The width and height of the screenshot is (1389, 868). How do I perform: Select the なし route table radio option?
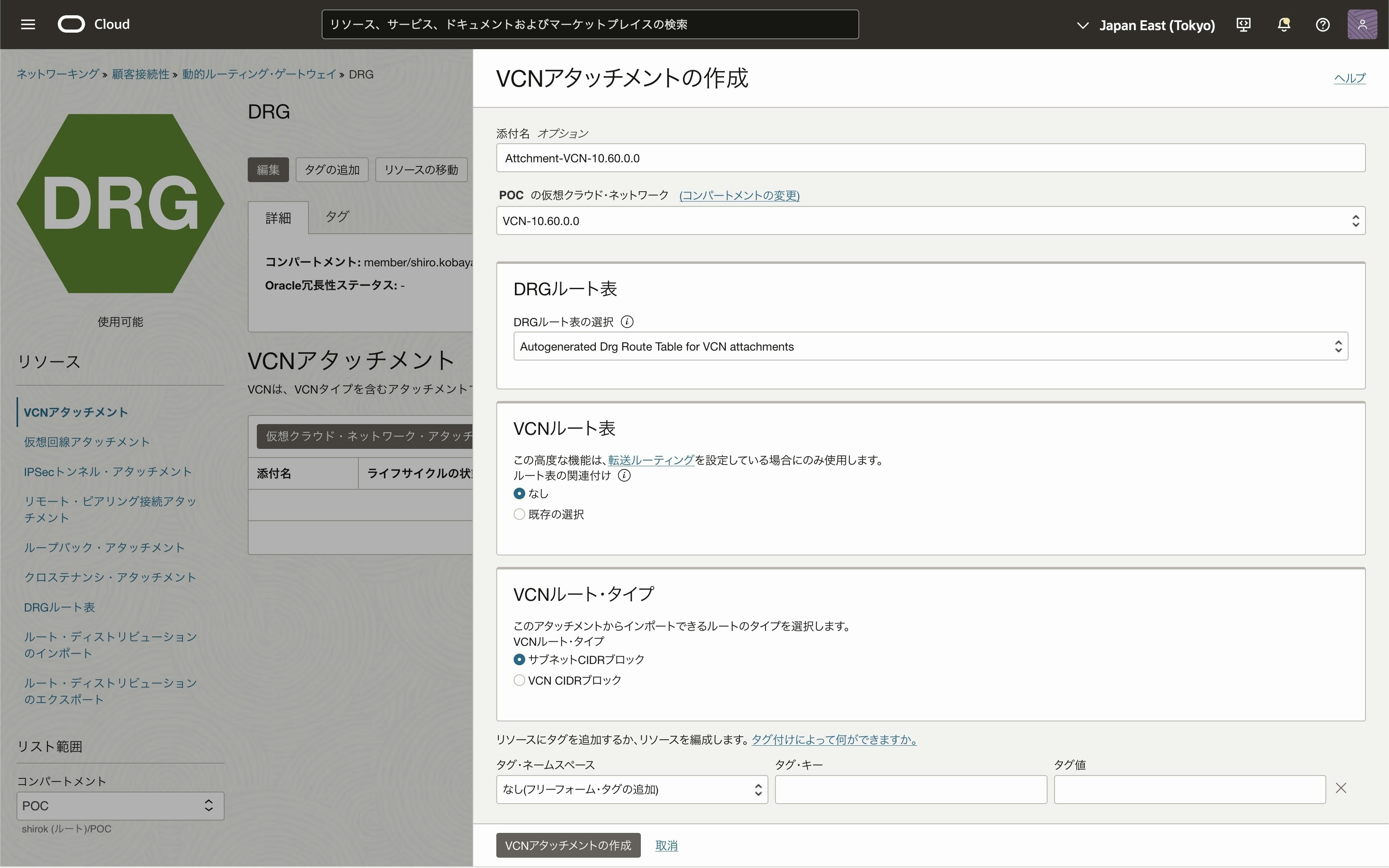click(x=519, y=494)
